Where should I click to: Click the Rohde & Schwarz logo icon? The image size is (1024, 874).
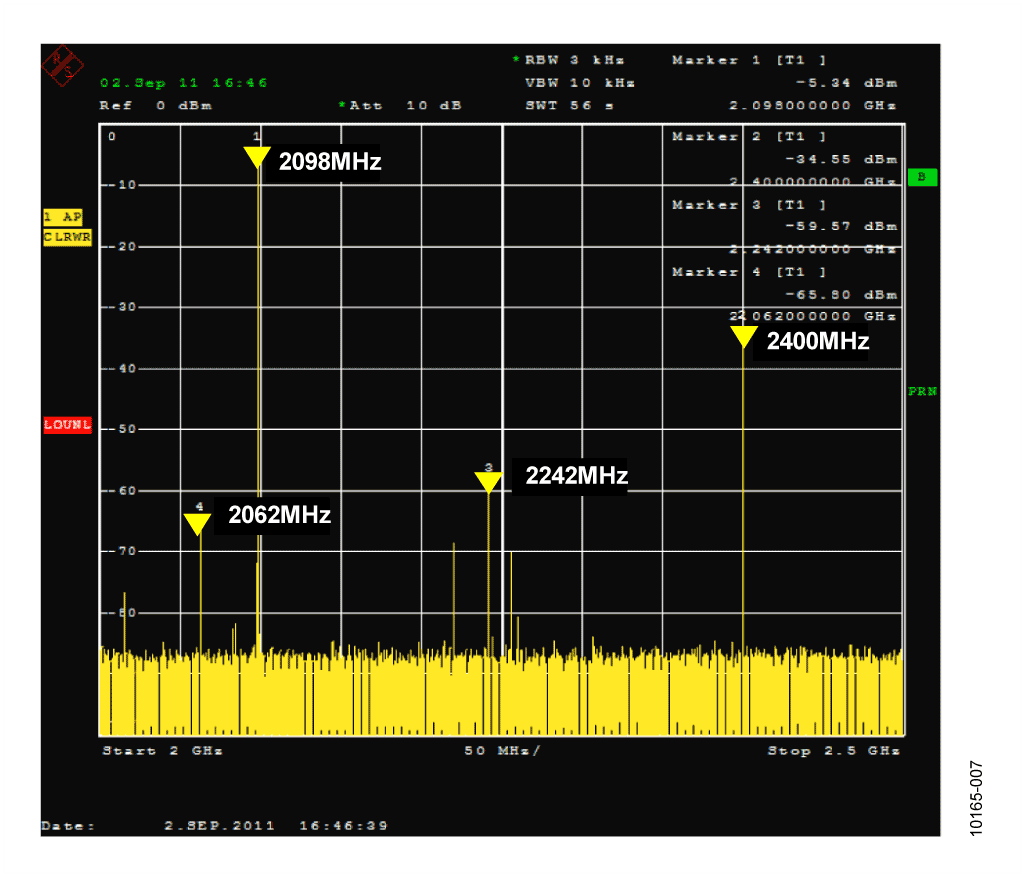tap(63, 65)
